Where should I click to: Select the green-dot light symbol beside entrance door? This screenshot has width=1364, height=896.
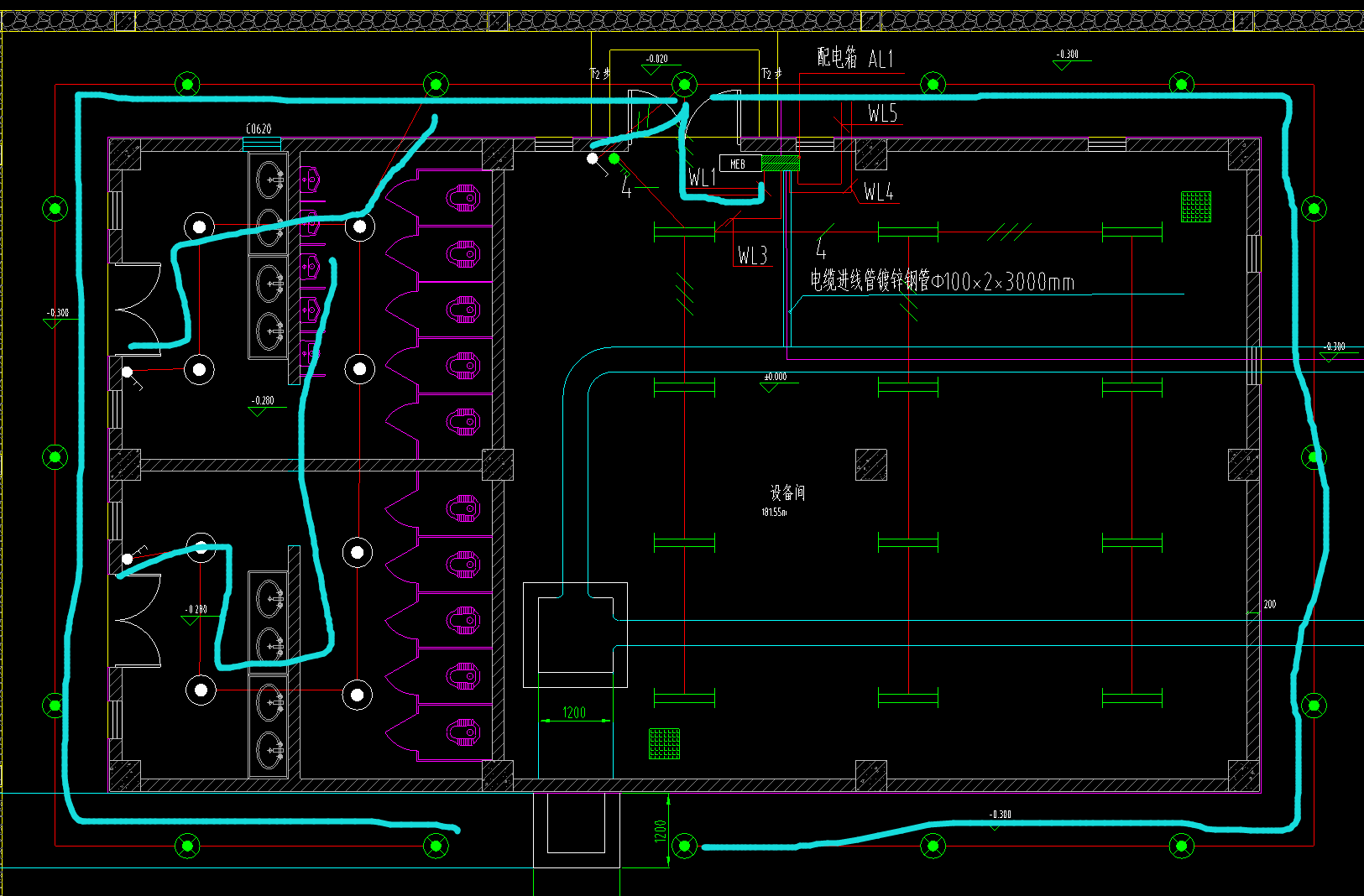click(x=614, y=159)
